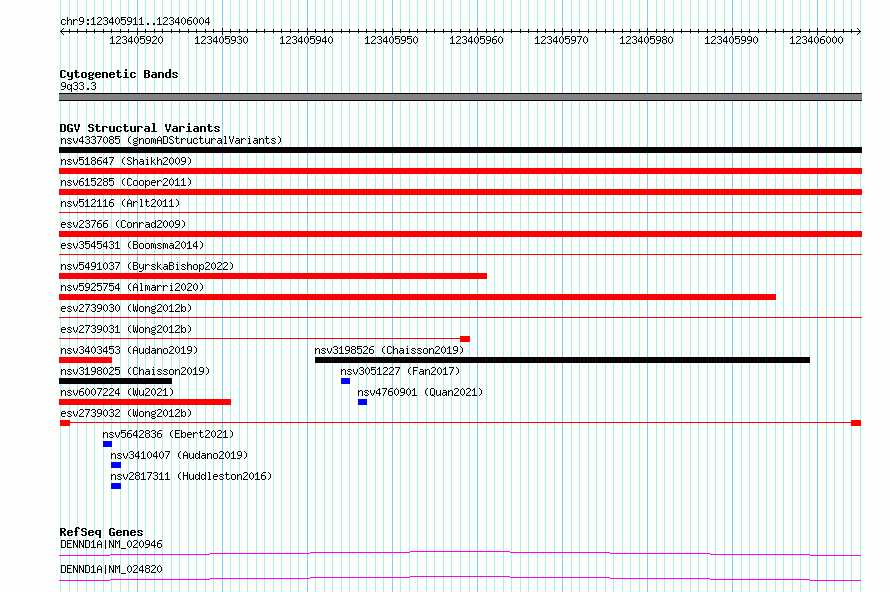Open nsv3403453 (Audano2019) variant
This screenshot has width=890, height=592.
(x=129, y=350)
